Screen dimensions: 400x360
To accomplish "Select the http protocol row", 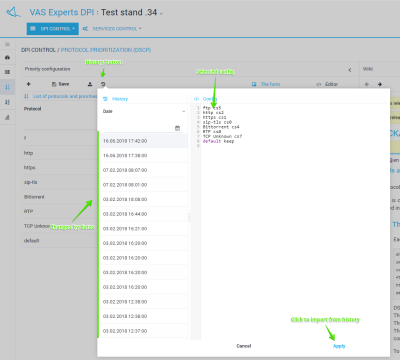I will pyautogui.click(x=59, y=153).
